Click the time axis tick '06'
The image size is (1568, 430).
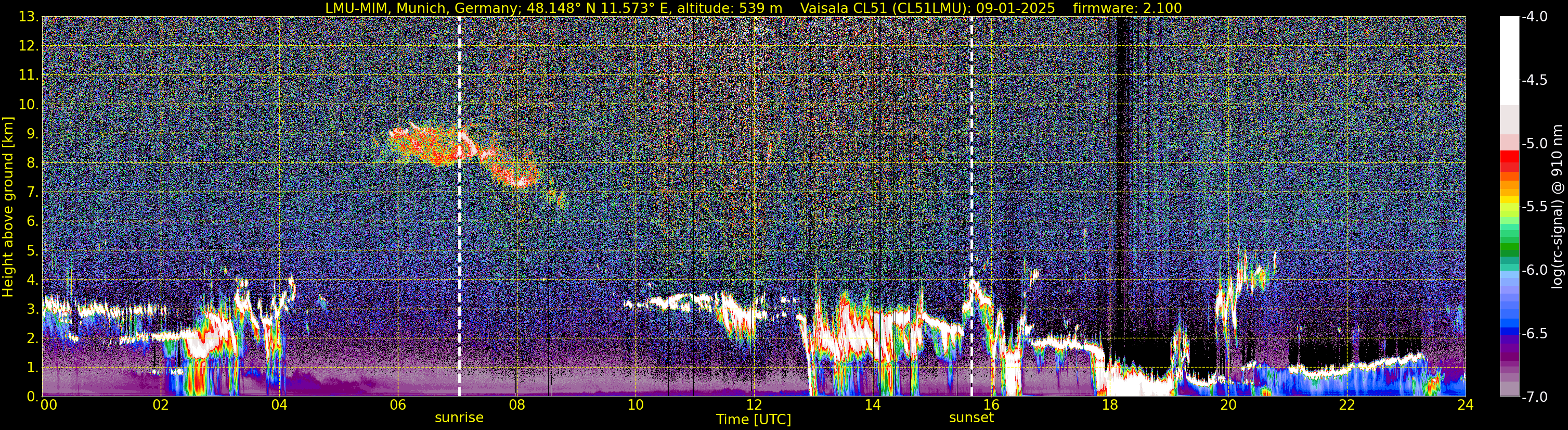pyautogui.click(x=397, y=405)
